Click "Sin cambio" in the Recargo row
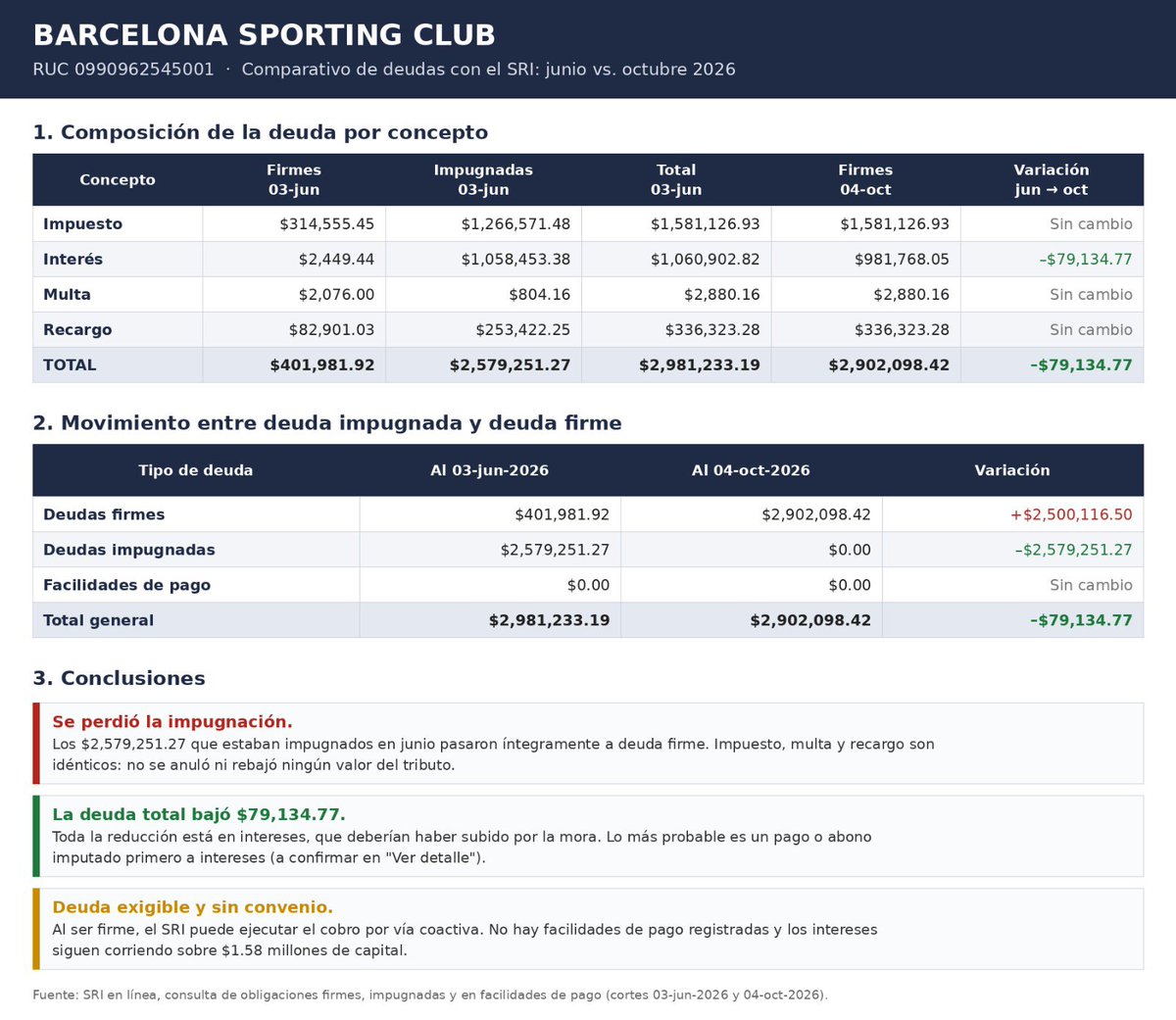 [1091, 330]
